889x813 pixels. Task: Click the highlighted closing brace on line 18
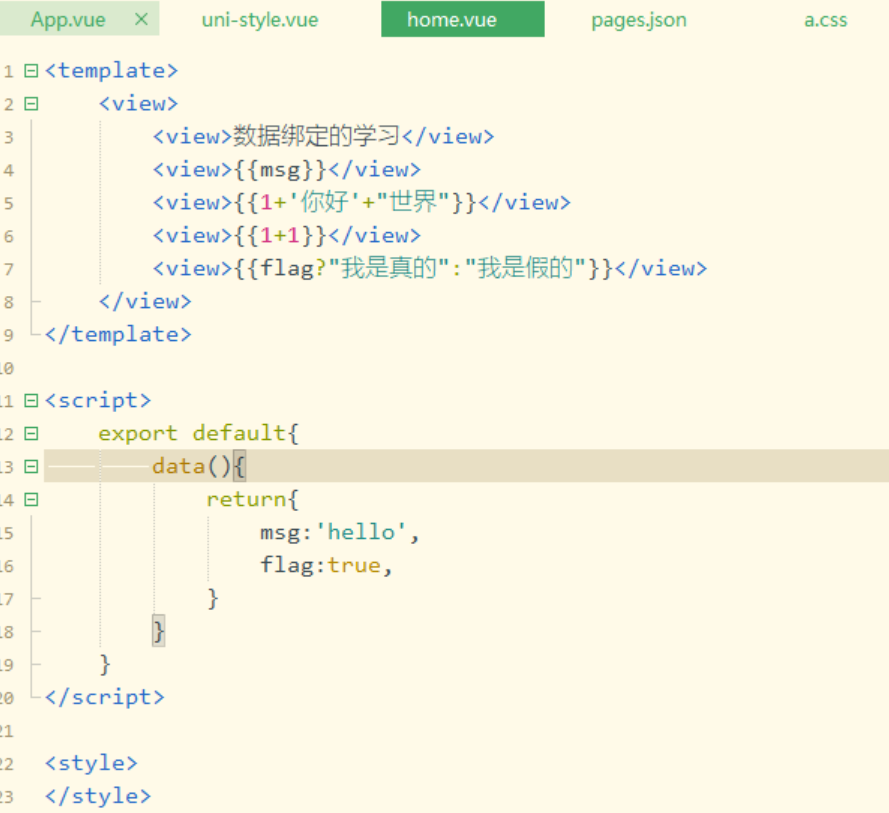pos(159,631)
